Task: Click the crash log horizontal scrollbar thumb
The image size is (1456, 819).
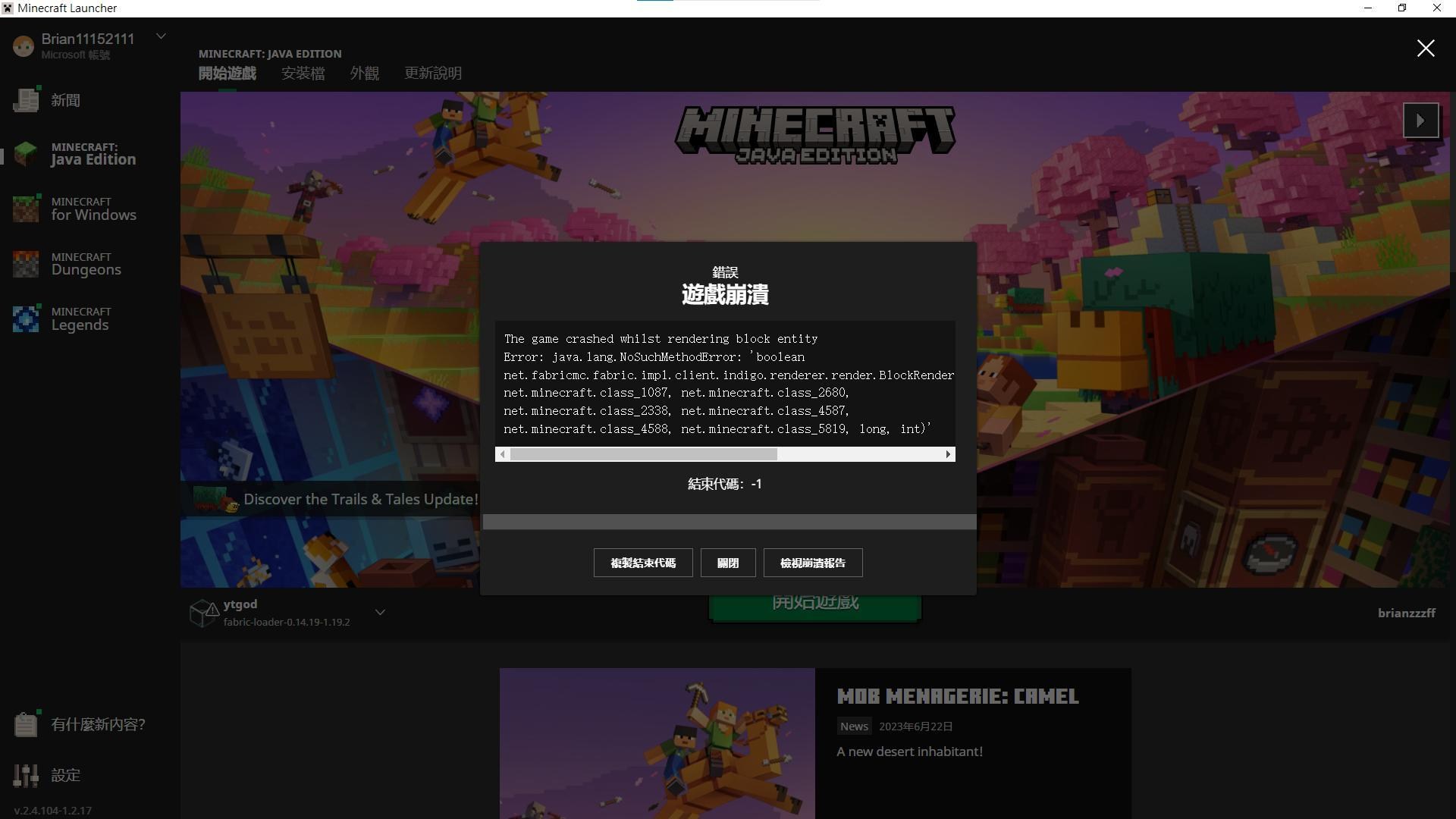Action: coord(644,454)
